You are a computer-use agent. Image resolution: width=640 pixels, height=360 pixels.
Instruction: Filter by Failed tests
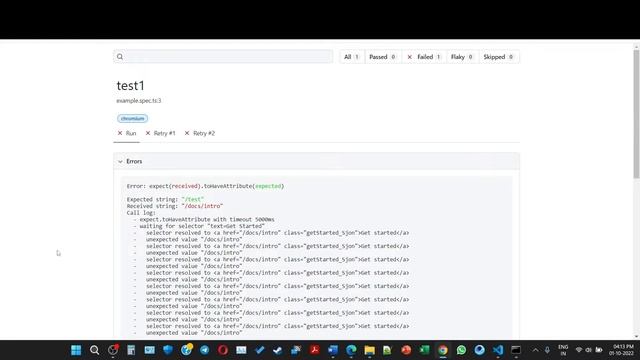click(x=424, y=57)
